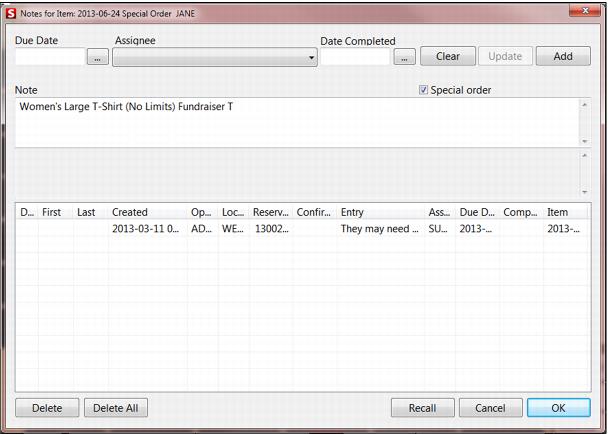Sort by the Entry column header
The width and height of the screenshot is (609, 434).
click(381, 212)
